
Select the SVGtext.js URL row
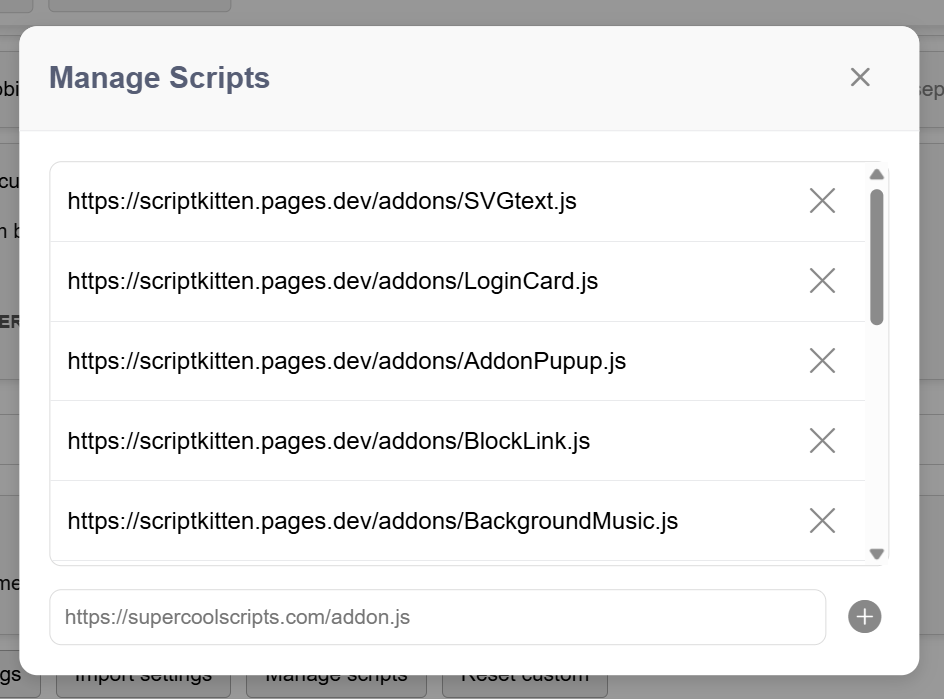[322, 201]
